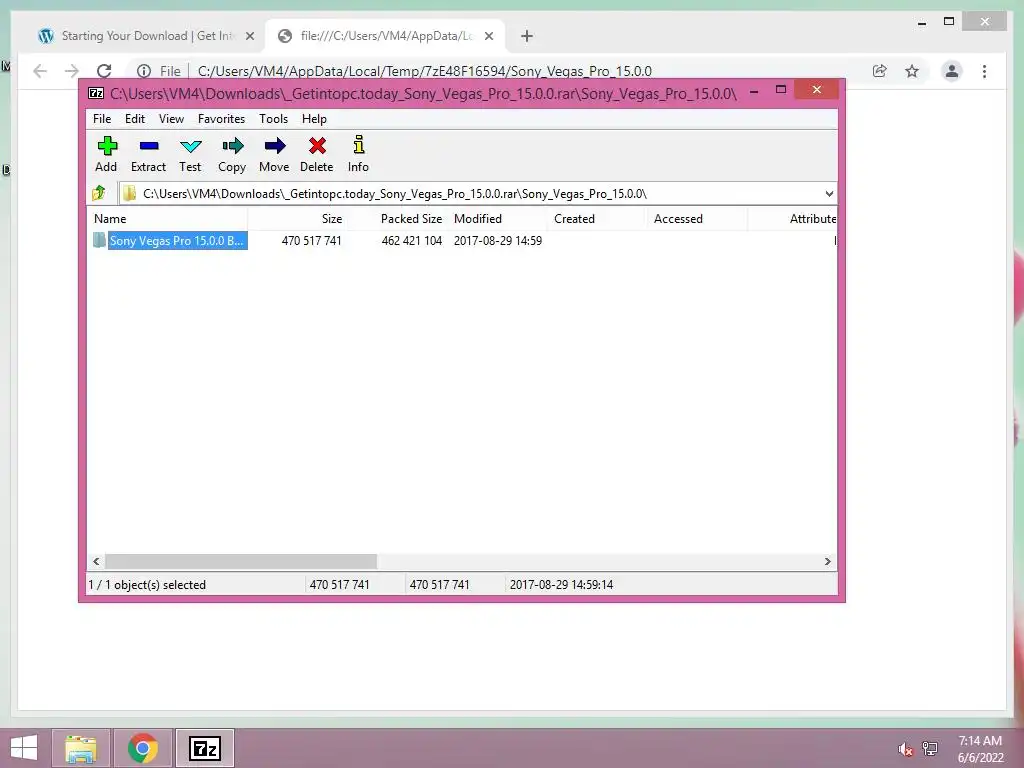Minimize the 7-Zip window

coord(754,90)
